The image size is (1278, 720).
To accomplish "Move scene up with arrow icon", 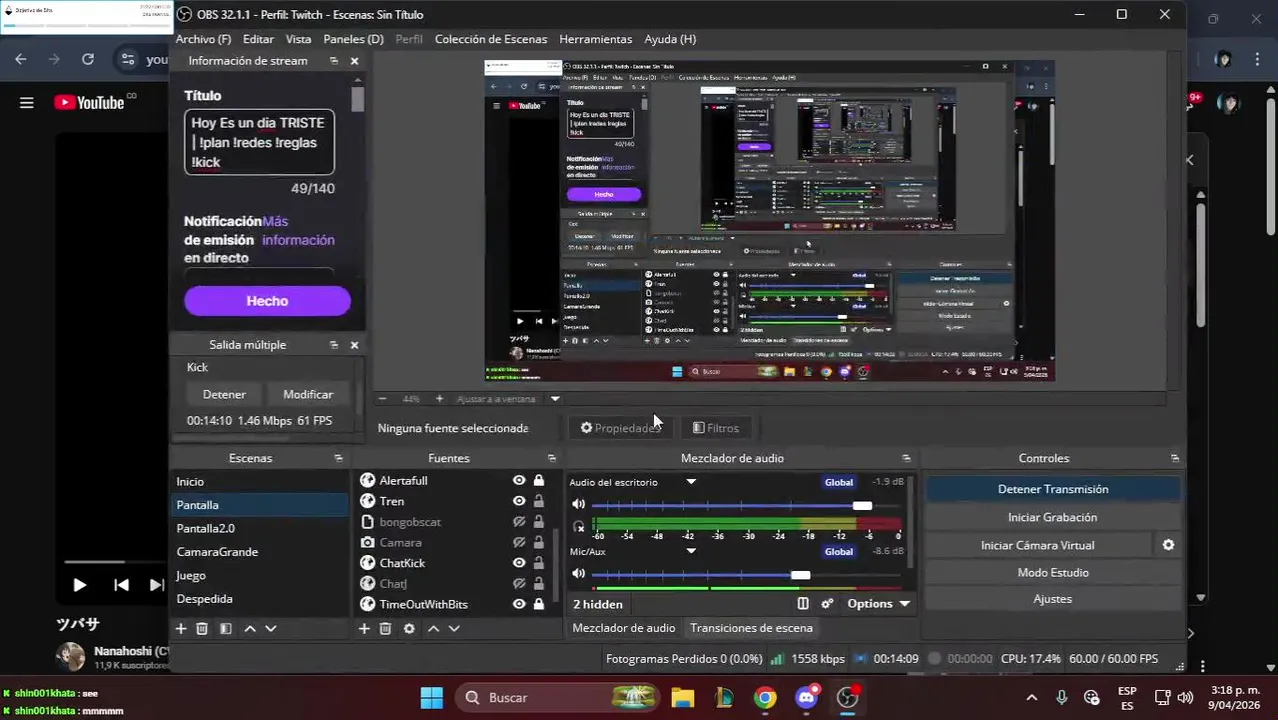I will pos(250,628).
